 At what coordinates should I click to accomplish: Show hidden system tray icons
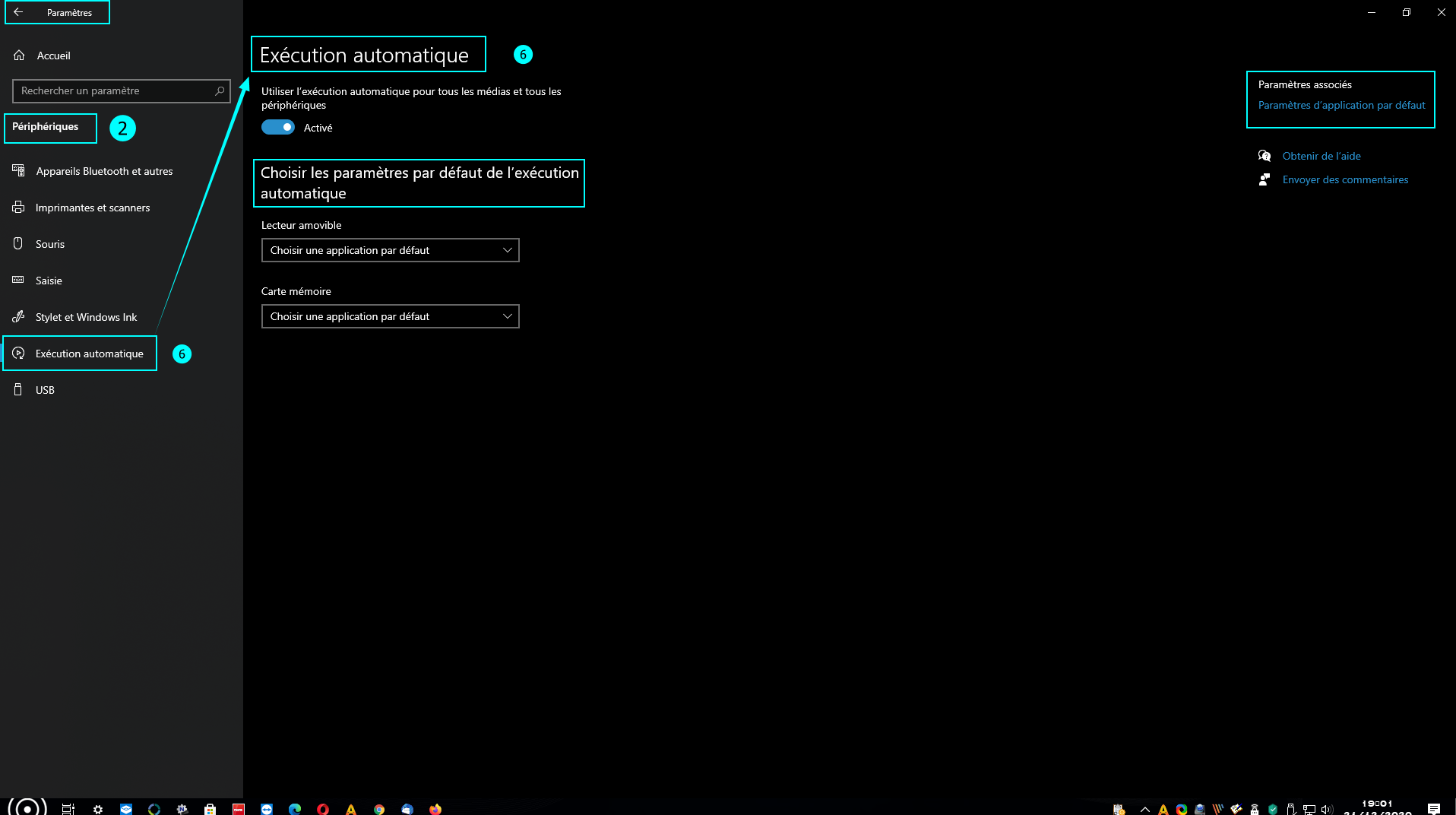point(1144,809)
